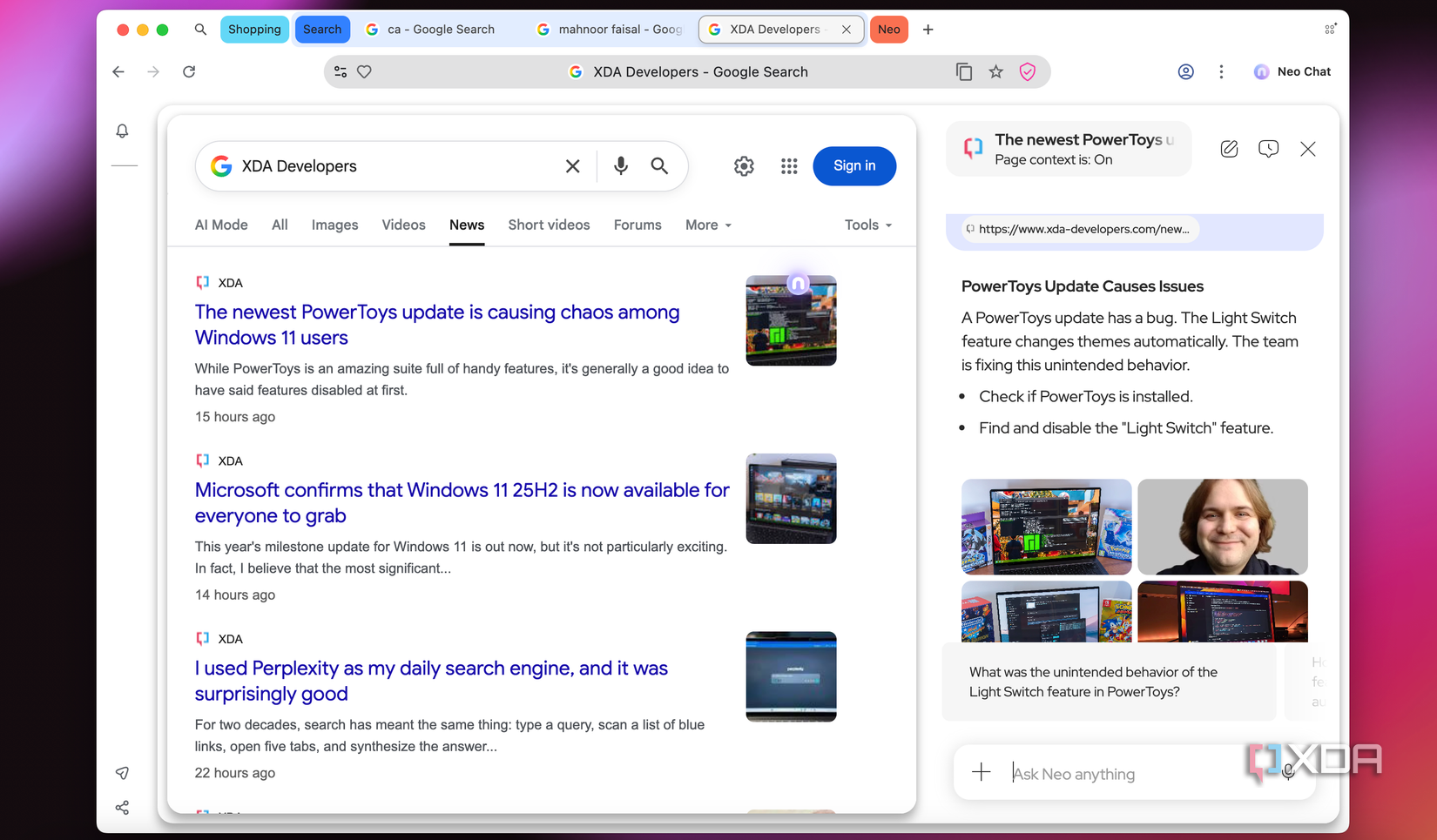Select the All results filter
Screen dimensions: 1437x840
click(280, 225)
